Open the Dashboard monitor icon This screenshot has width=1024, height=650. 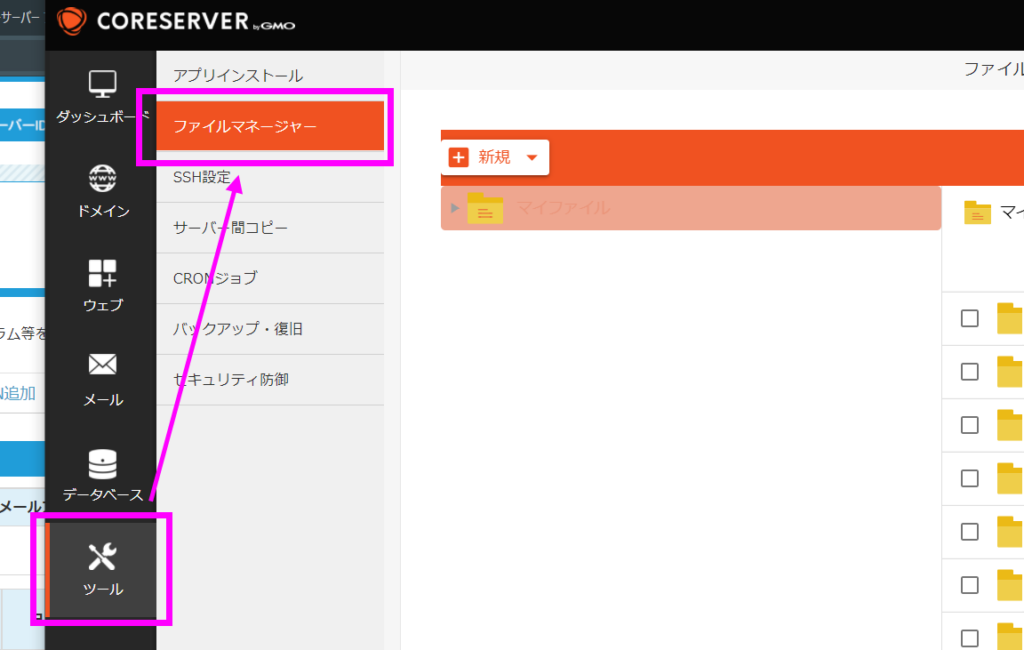coord(102,85)
